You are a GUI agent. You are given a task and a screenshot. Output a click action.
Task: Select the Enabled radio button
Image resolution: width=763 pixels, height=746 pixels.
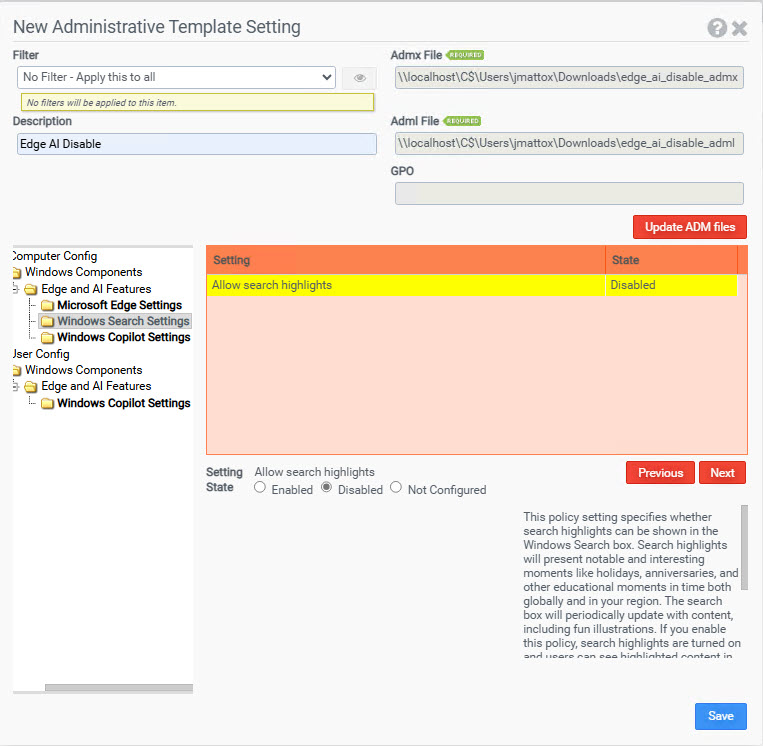(260, 488)
